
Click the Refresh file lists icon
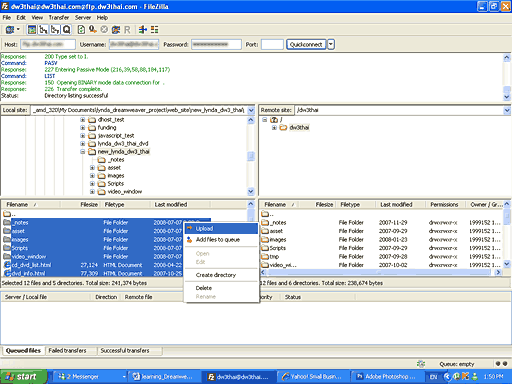point(81,30)
